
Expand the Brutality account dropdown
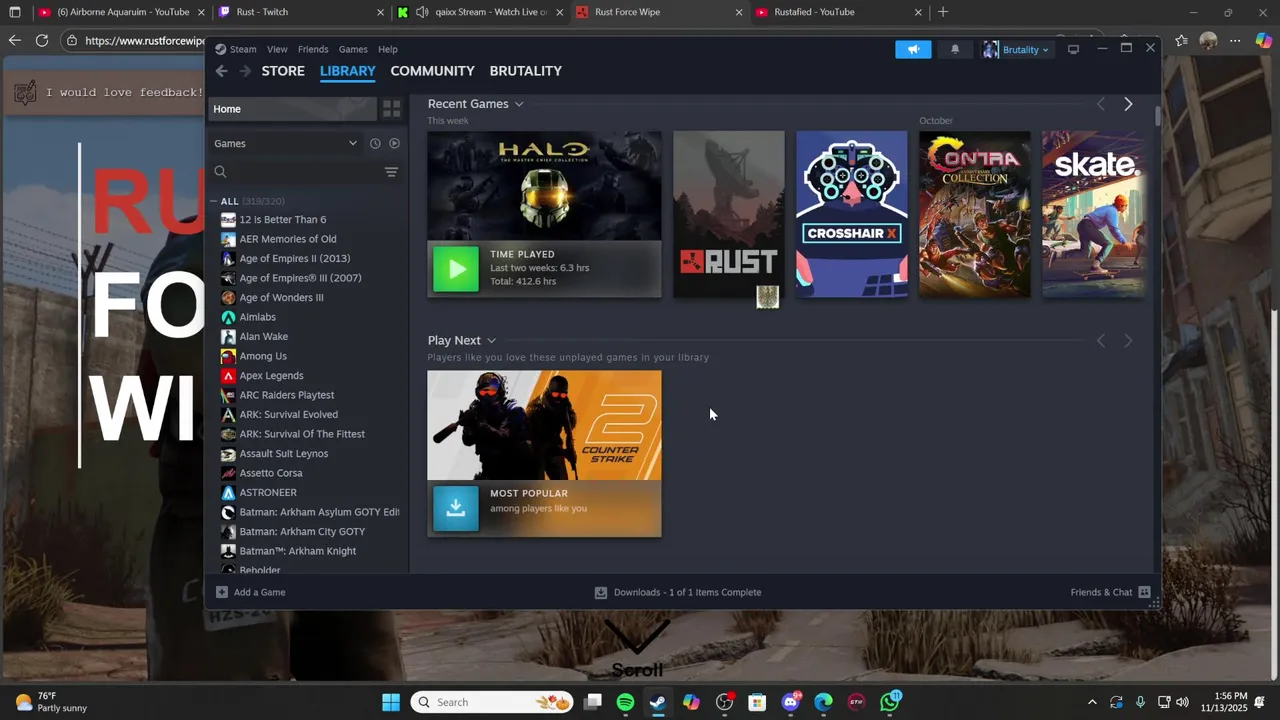coord(1016,49)
